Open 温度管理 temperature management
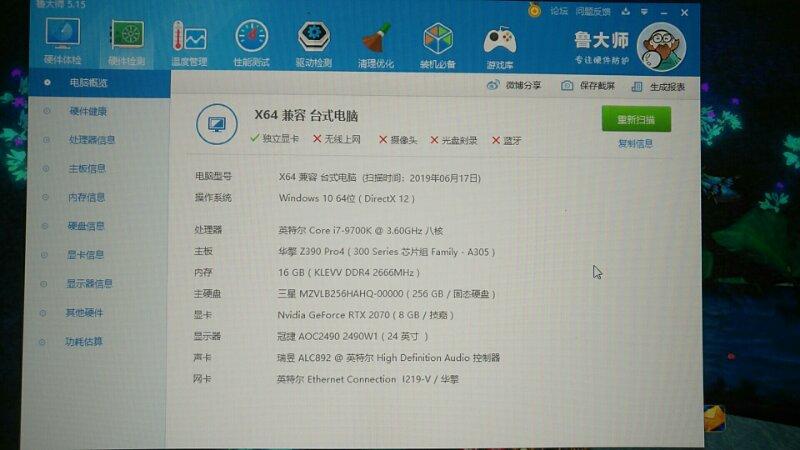 tap(189, 43)
